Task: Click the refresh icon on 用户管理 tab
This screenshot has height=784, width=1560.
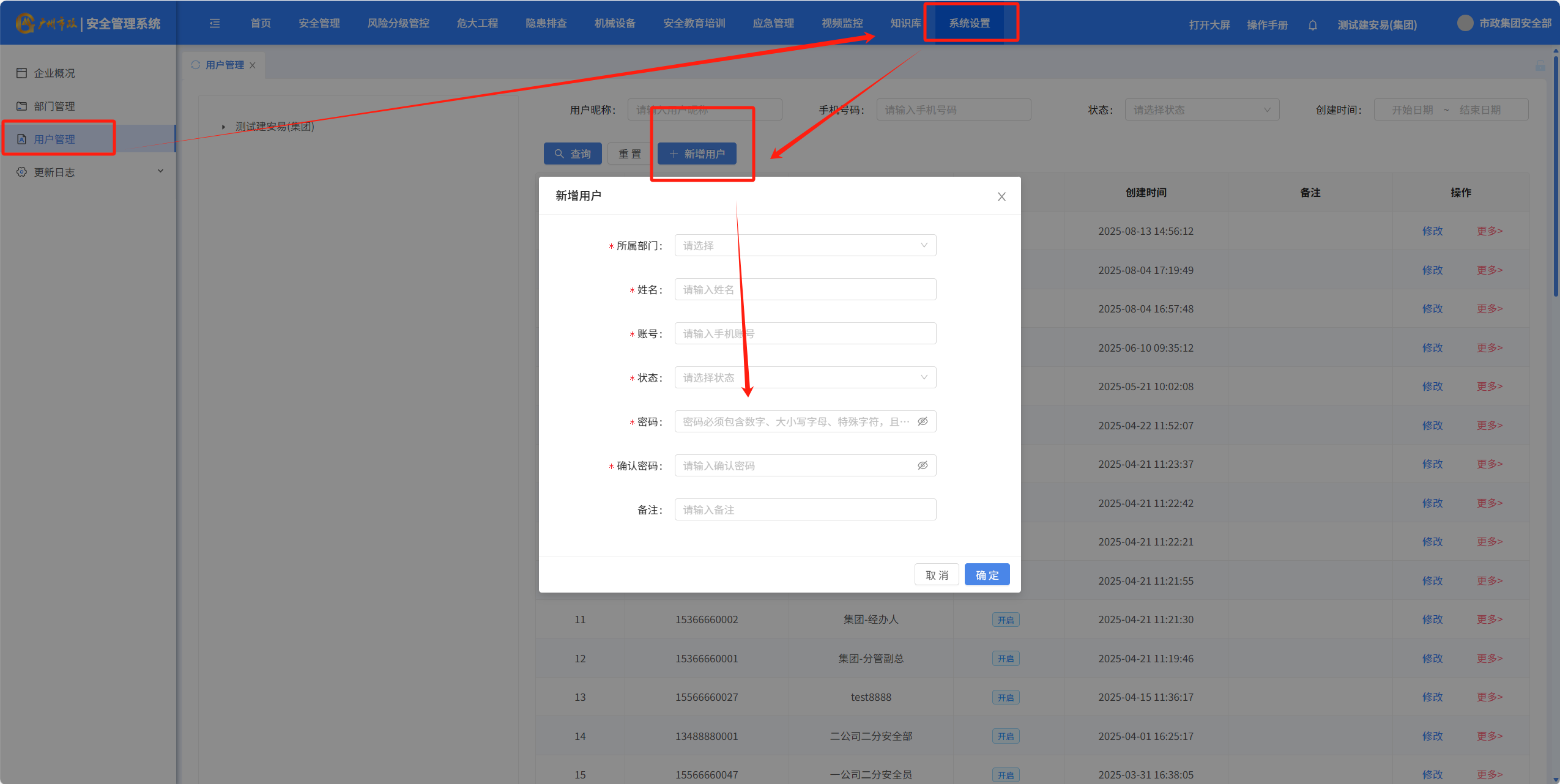Action: click(x=196, y=65)
